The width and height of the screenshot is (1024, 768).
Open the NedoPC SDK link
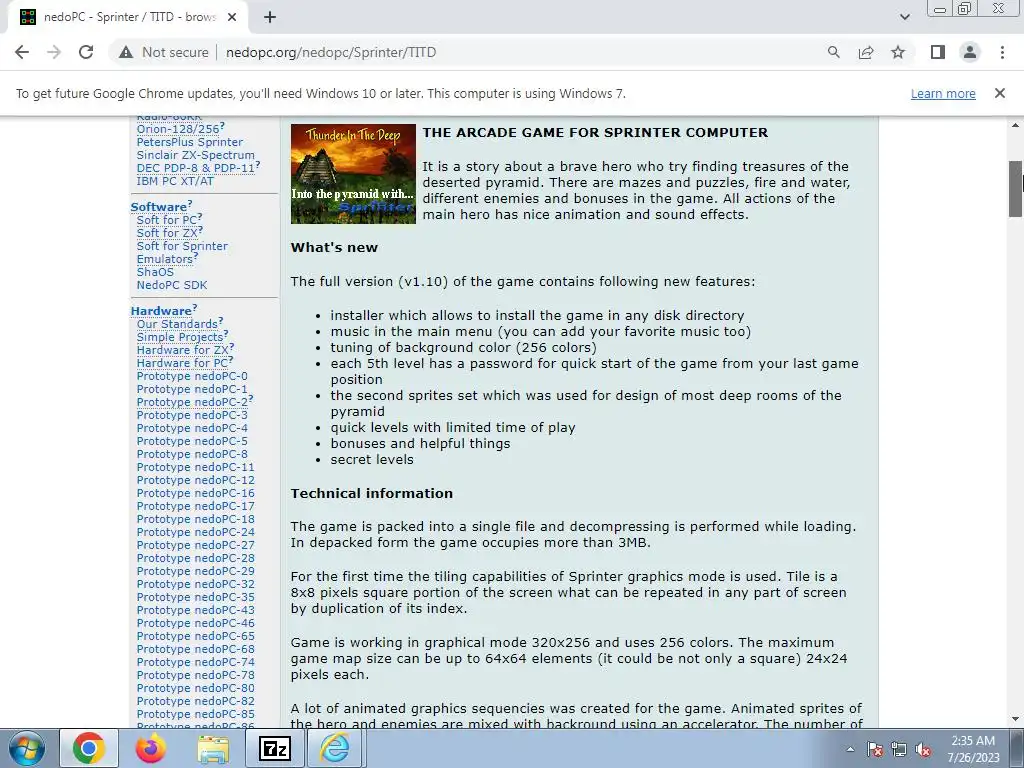pos(172,285)
